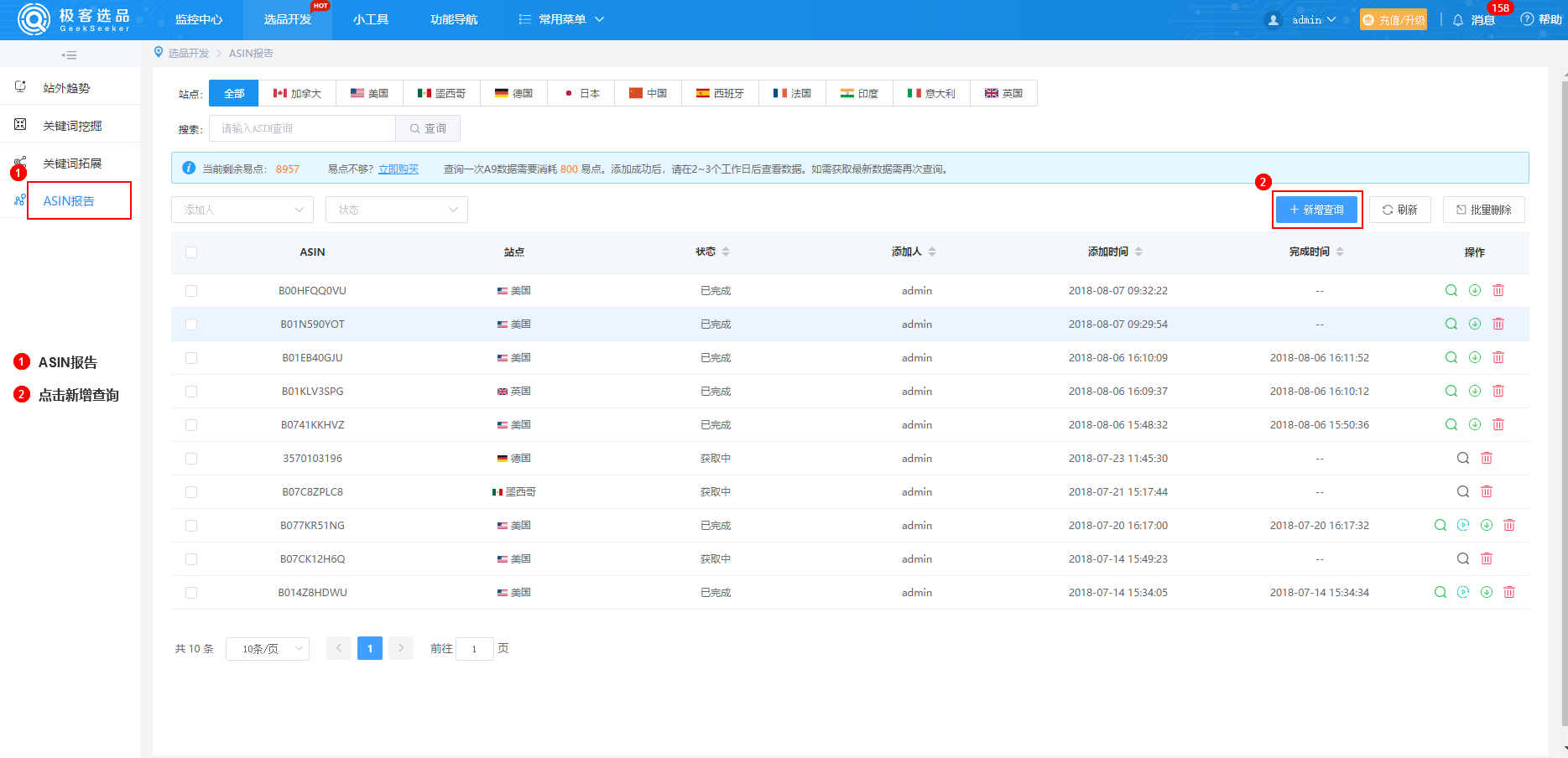The height and width of the screenshot is (758, 1568).
Task: Delete the B01N590YOT entry
Action: (1498, 324)
